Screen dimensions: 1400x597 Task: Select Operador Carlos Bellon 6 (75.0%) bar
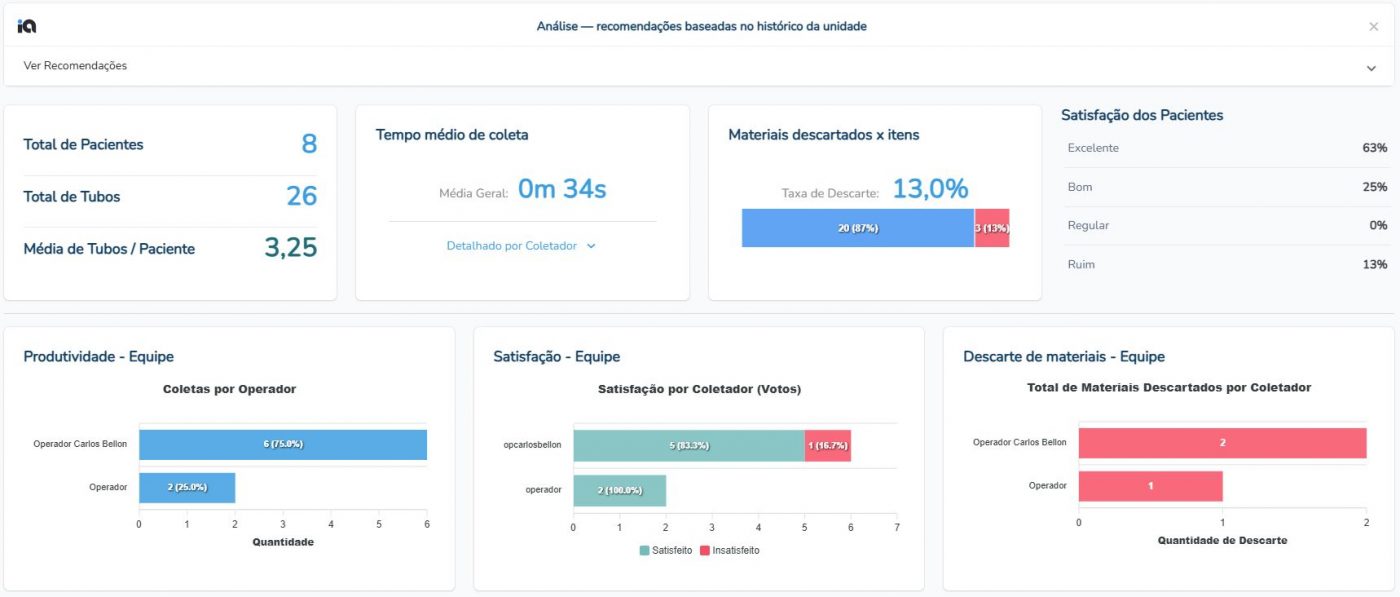click(283, 444)
